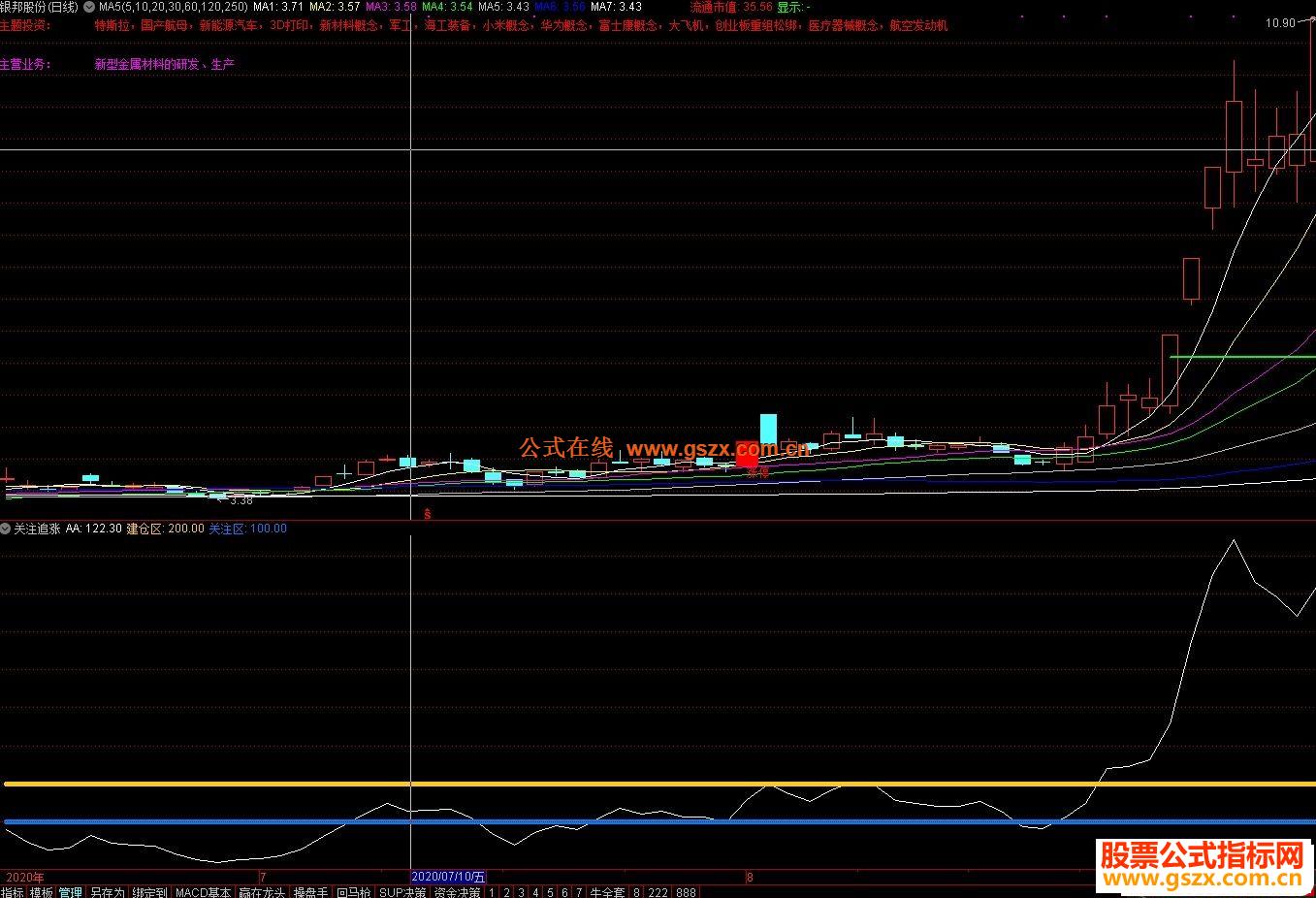This screenshot has height=898, width=1316.
Task: Click the 大飞机 theme tag
Action: click(x=686, y=26)
